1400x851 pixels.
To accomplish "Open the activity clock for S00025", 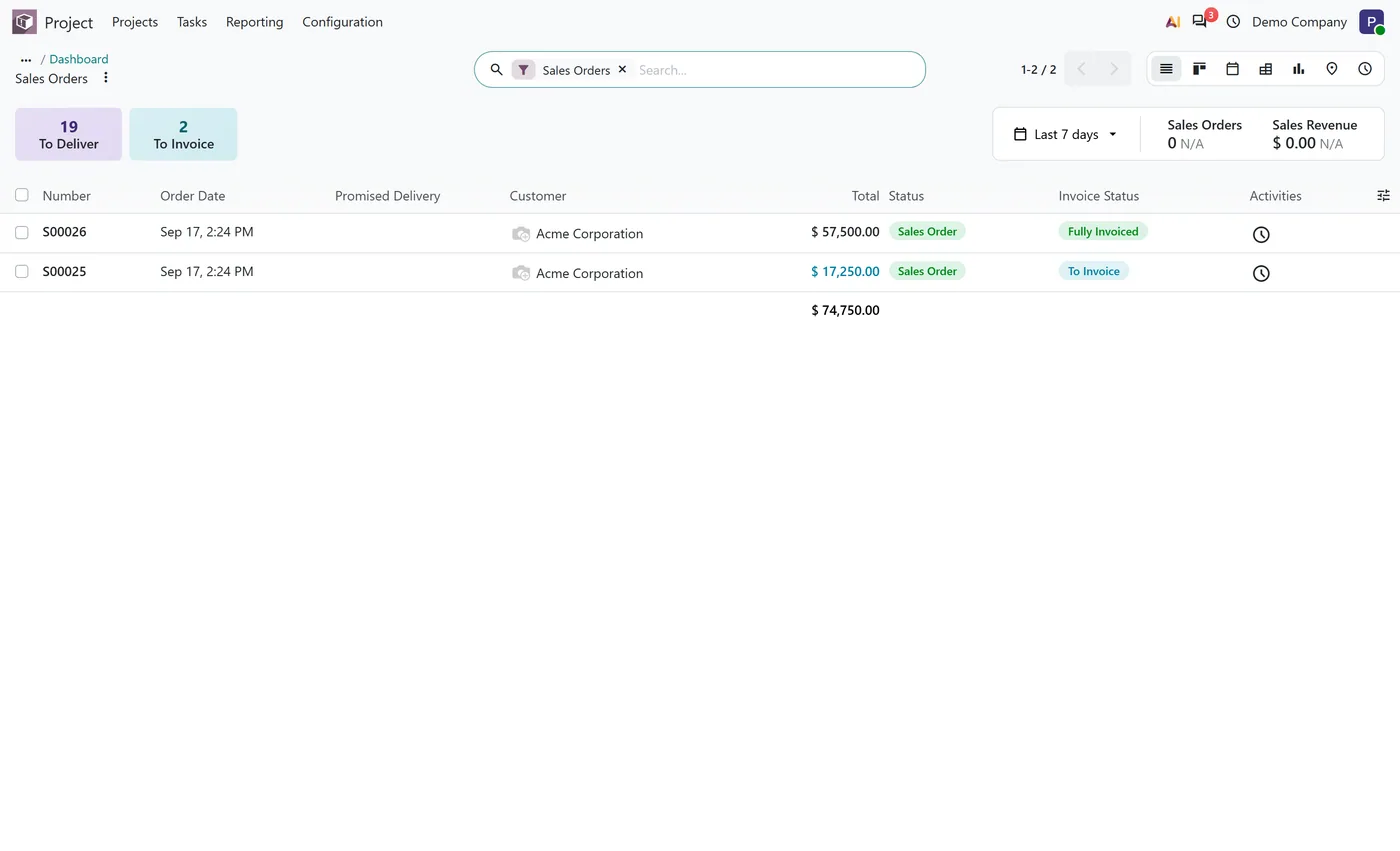I will pos(1261,273).
